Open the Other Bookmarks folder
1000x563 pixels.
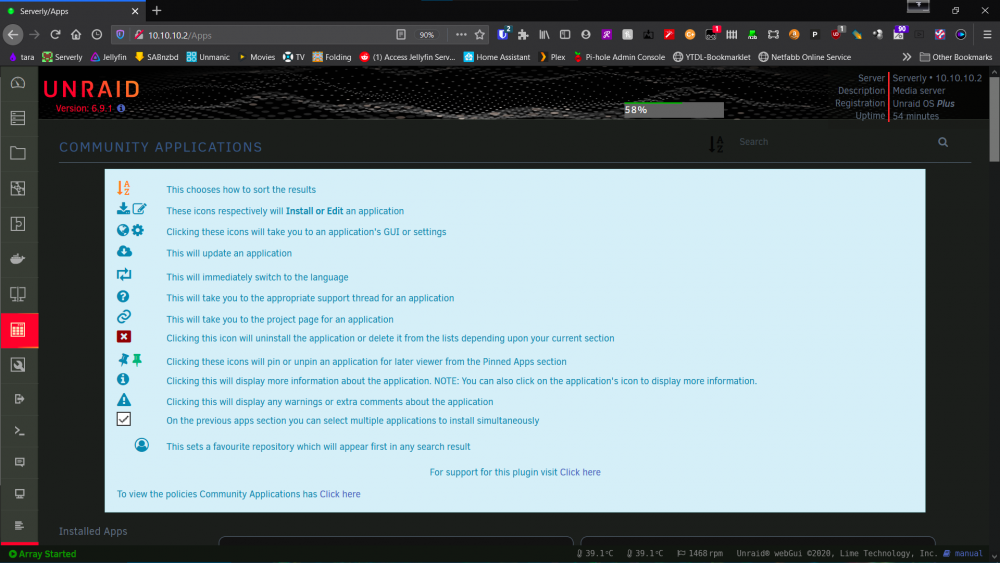click(x=955, y=57)
